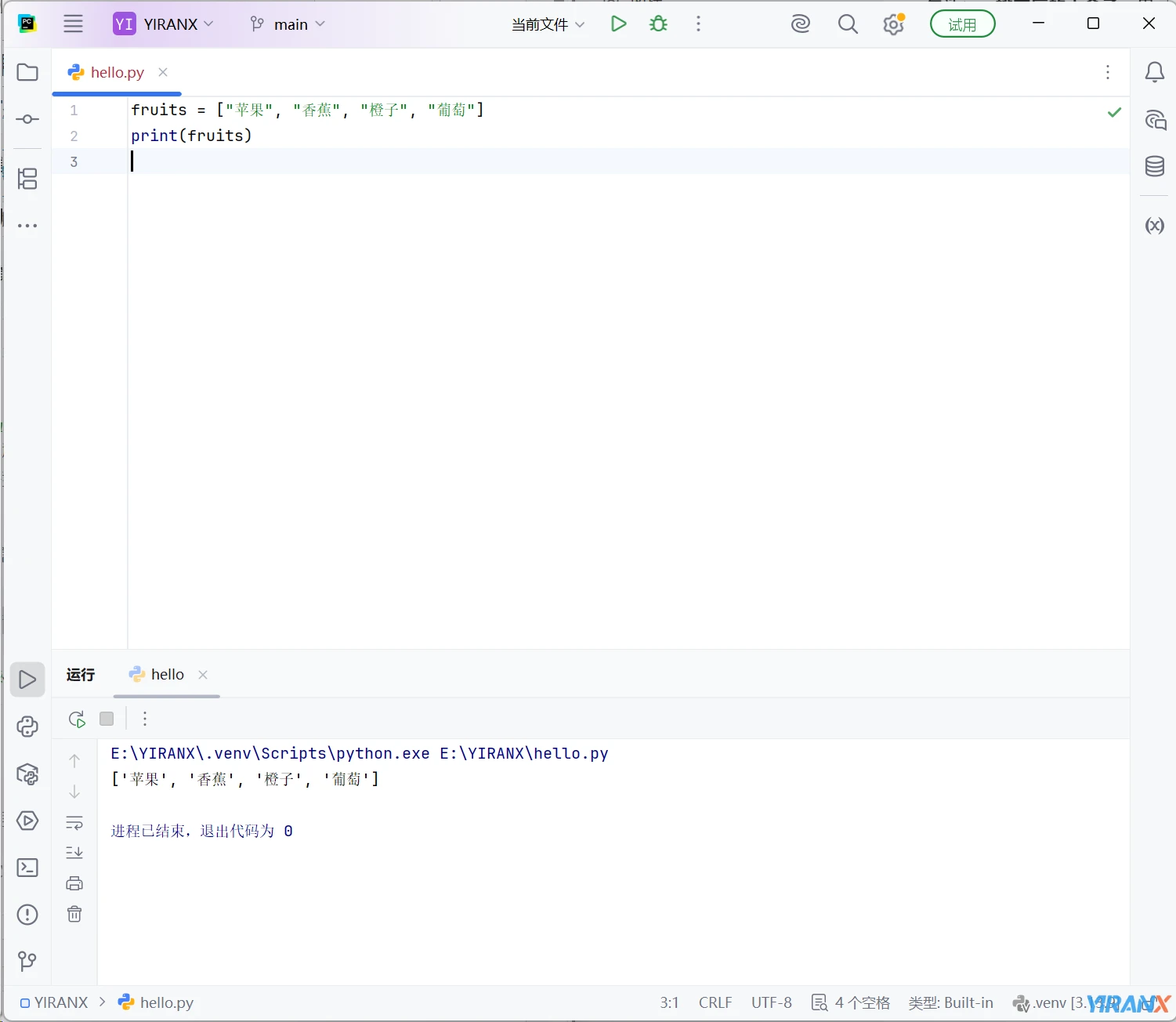Show more tool windows ellipsis in left sidebar

[x=27, y=226]
